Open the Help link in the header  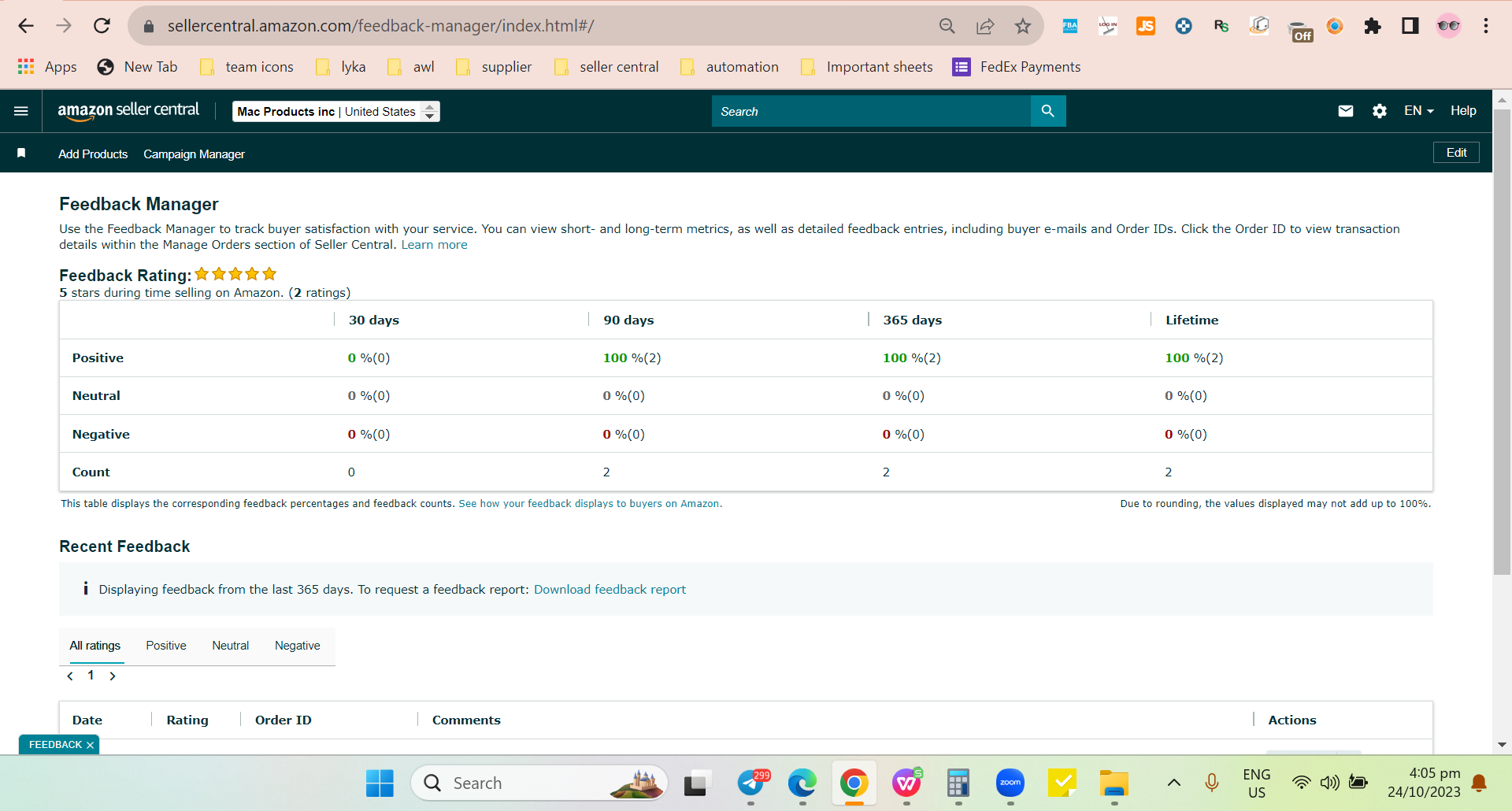(1463, 111)
